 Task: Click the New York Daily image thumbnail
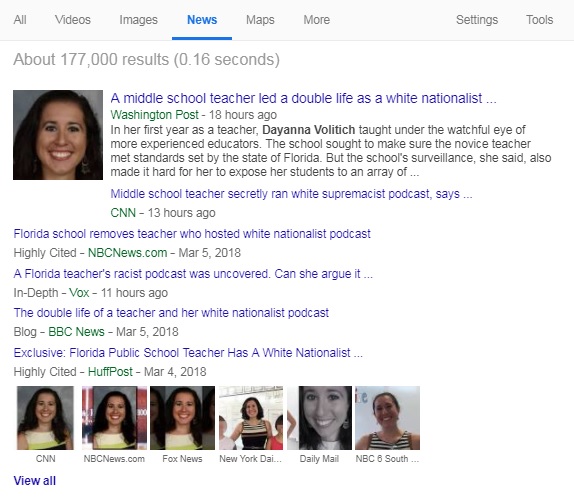(251, 418)
